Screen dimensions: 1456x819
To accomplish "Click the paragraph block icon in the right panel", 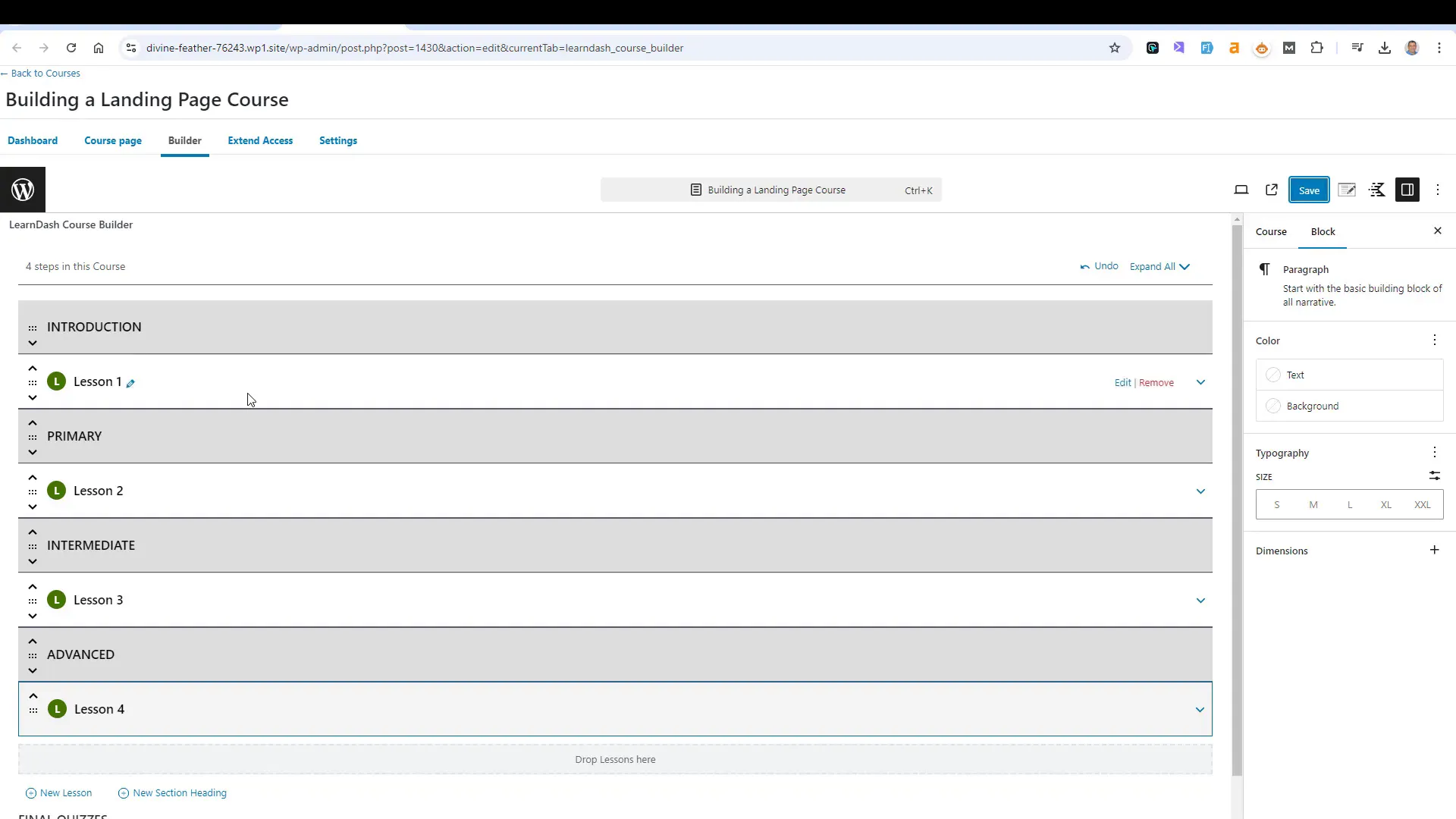I will click(x=1266, y=269).
